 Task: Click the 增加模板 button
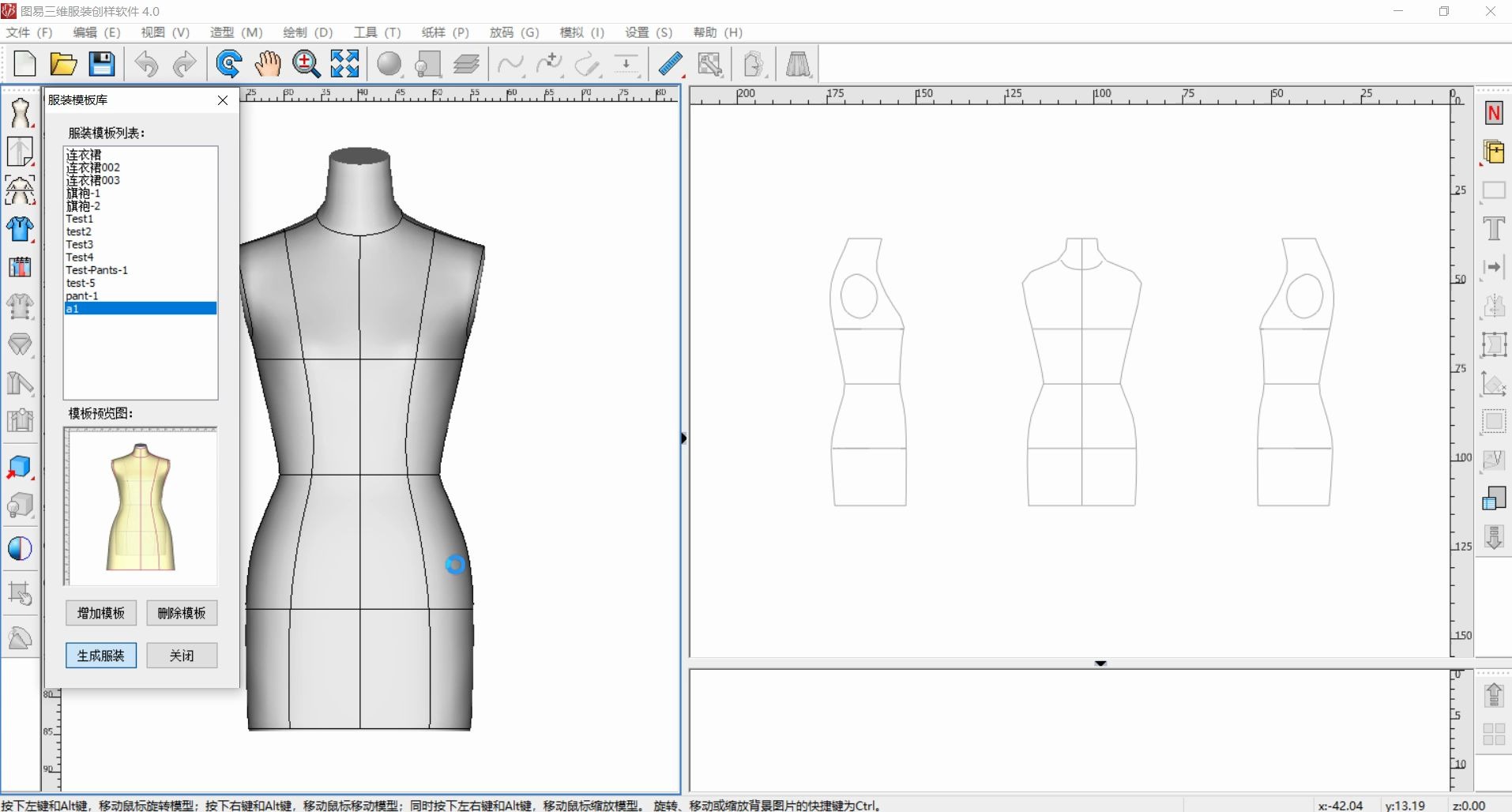(x=100, y=613)
